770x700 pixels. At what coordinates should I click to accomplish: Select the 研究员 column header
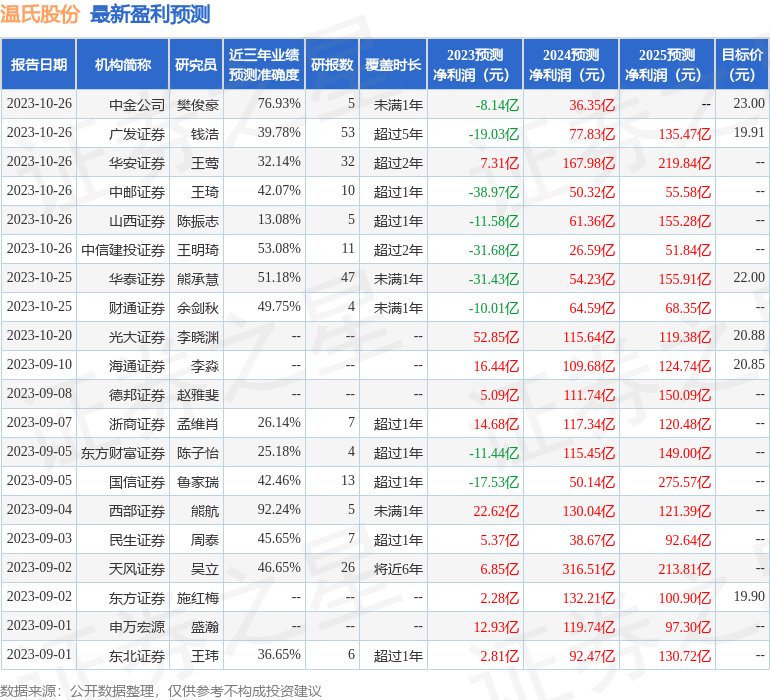pos(196,64)
